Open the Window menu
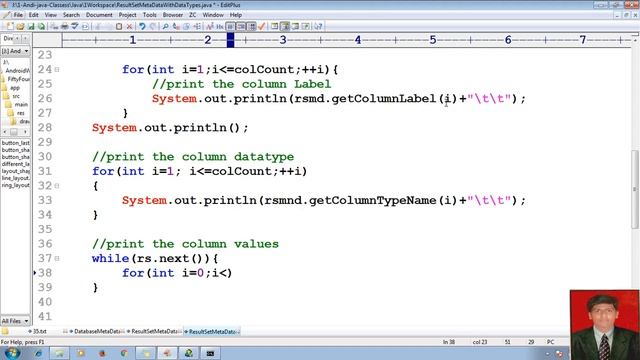Image resolution: width=640 pixels, height=360 pixels. [x=213, y=15]
